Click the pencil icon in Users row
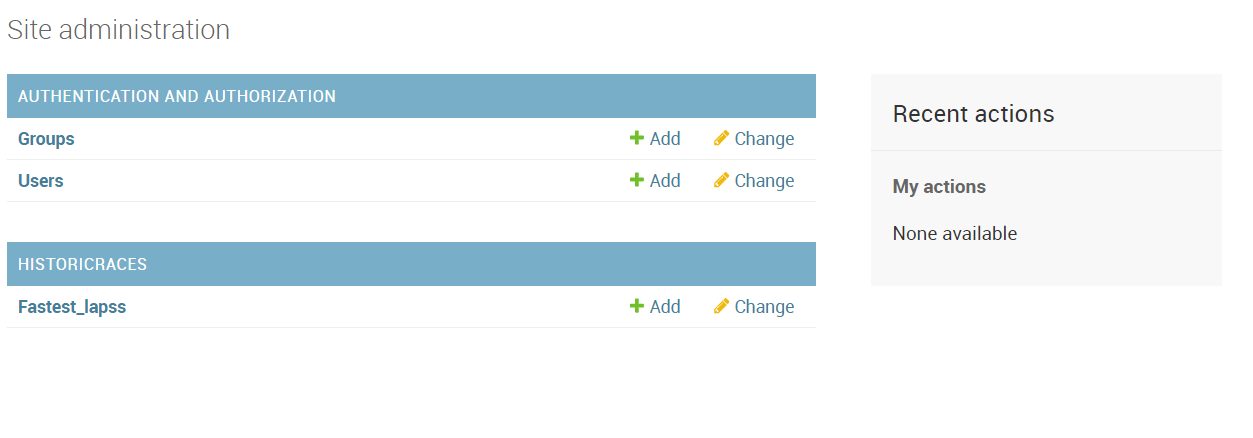The height and width of the screenshot is (438, 1253). click(x=721, y=181)
